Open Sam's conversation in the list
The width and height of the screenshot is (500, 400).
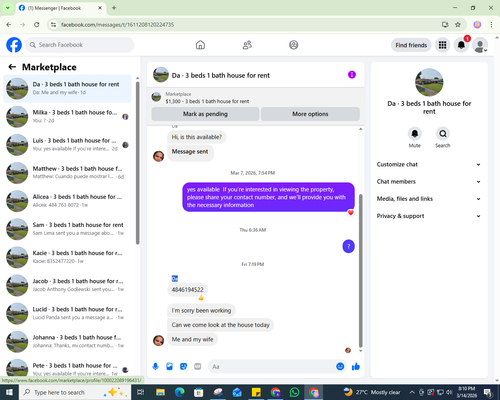point(67,229)
